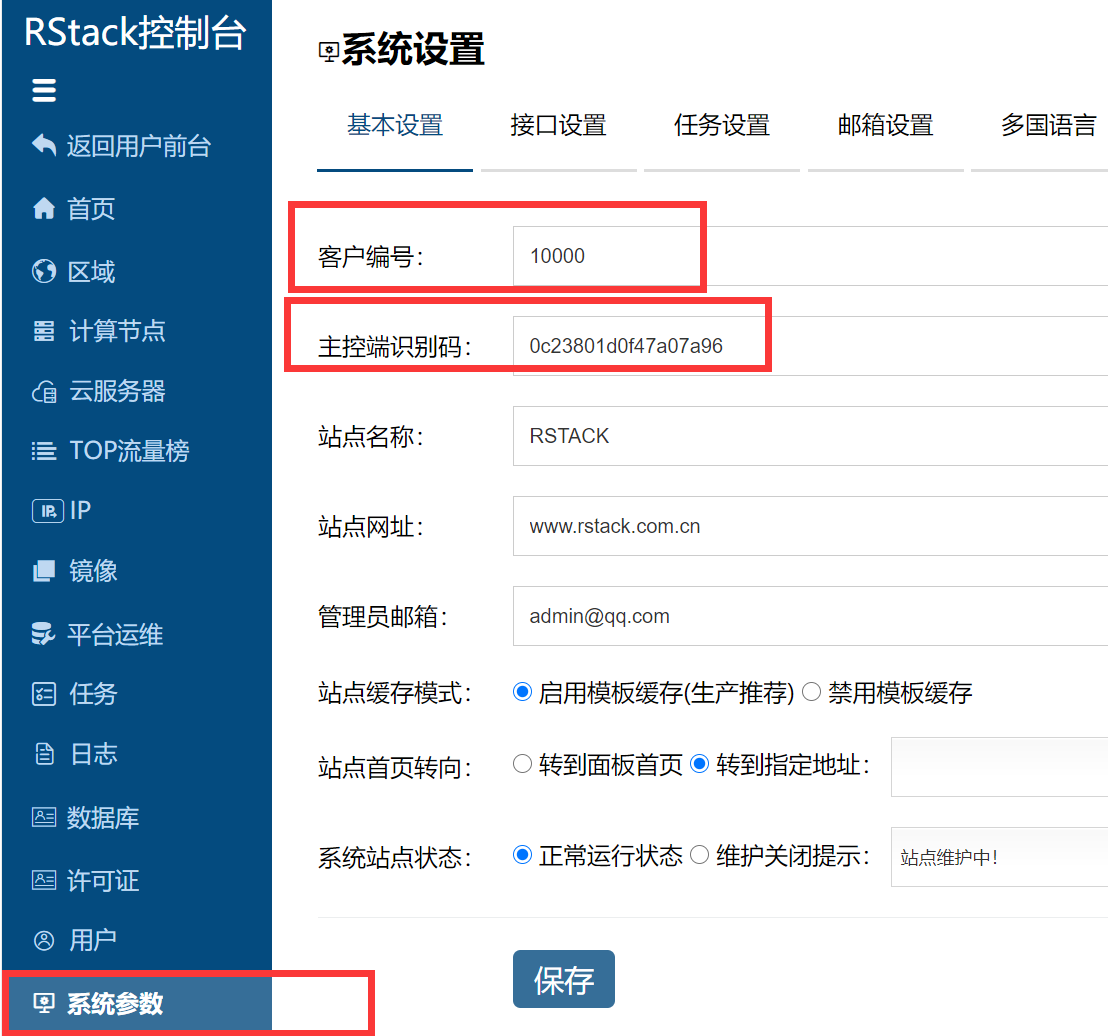This screenshot has height=1036, width=1108.
Task: Focus the 客户编号 input field
Action: tap(811, 256)
